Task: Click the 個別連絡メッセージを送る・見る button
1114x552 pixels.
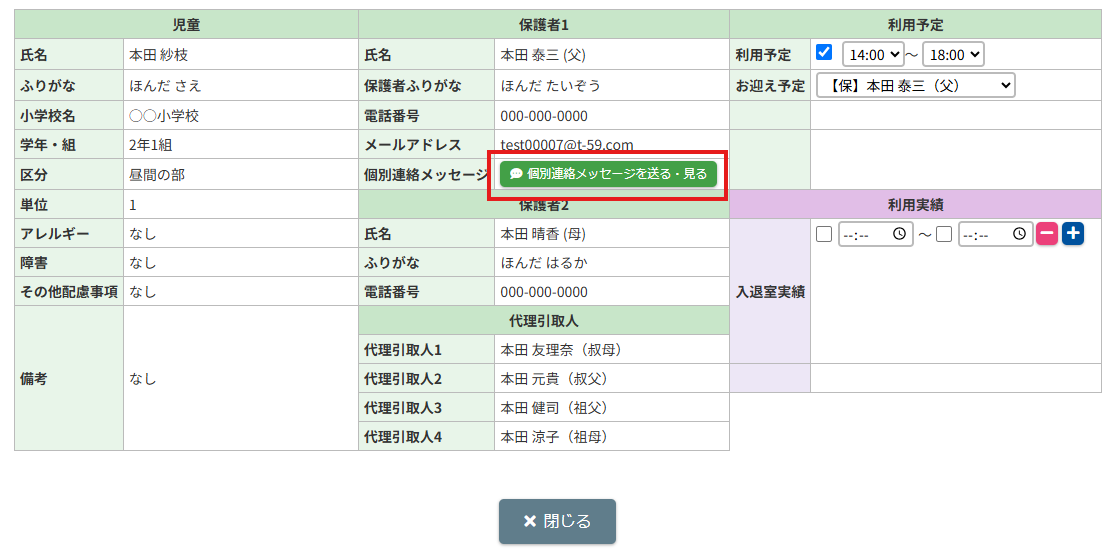Action: (x=608, y=174)
